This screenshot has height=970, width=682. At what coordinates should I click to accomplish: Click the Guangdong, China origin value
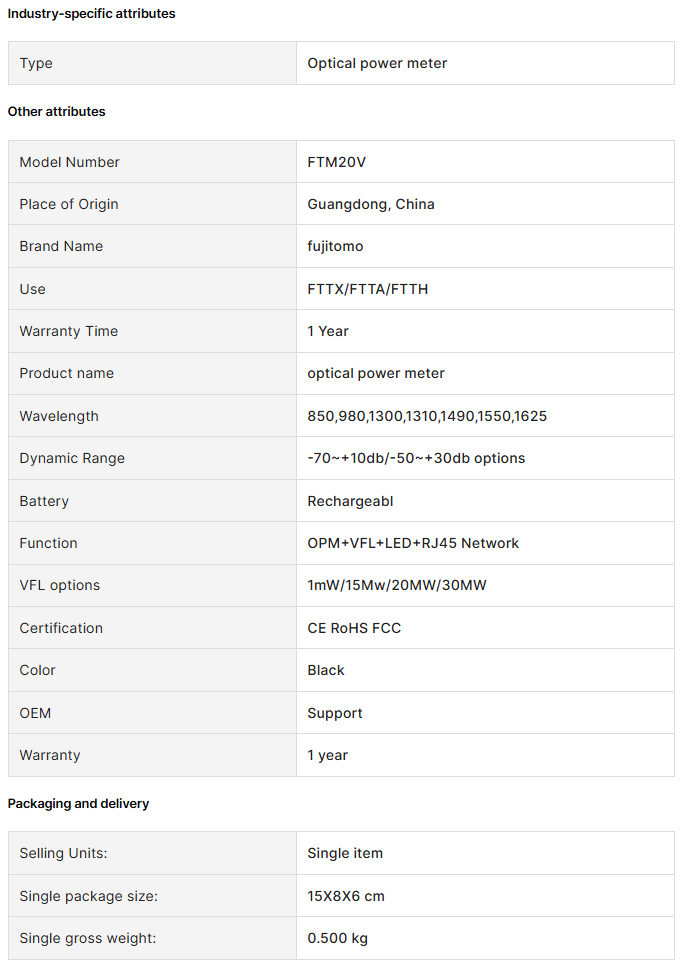click(x=371, y=204)
